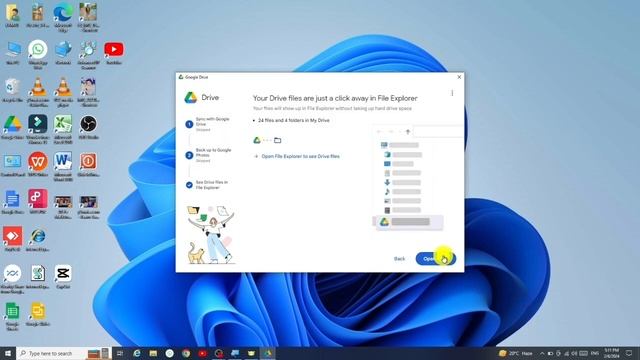
Task: Click the clock in the taskbar
Action: (611, 353)
